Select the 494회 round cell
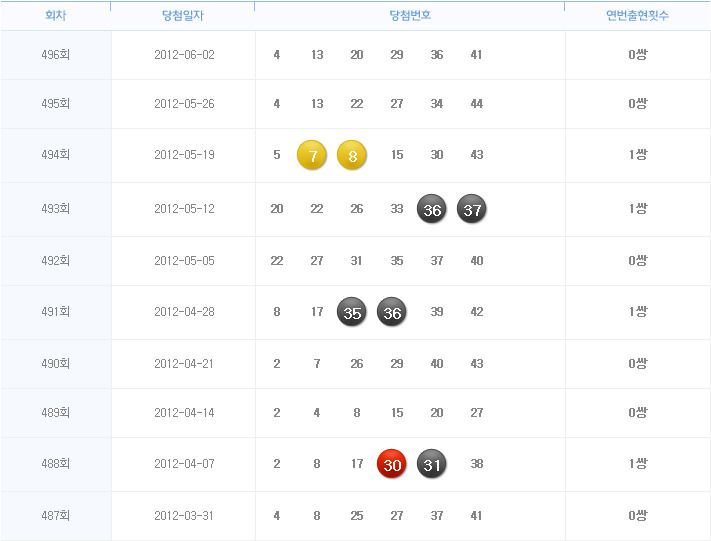 click(x=56, y=155)
